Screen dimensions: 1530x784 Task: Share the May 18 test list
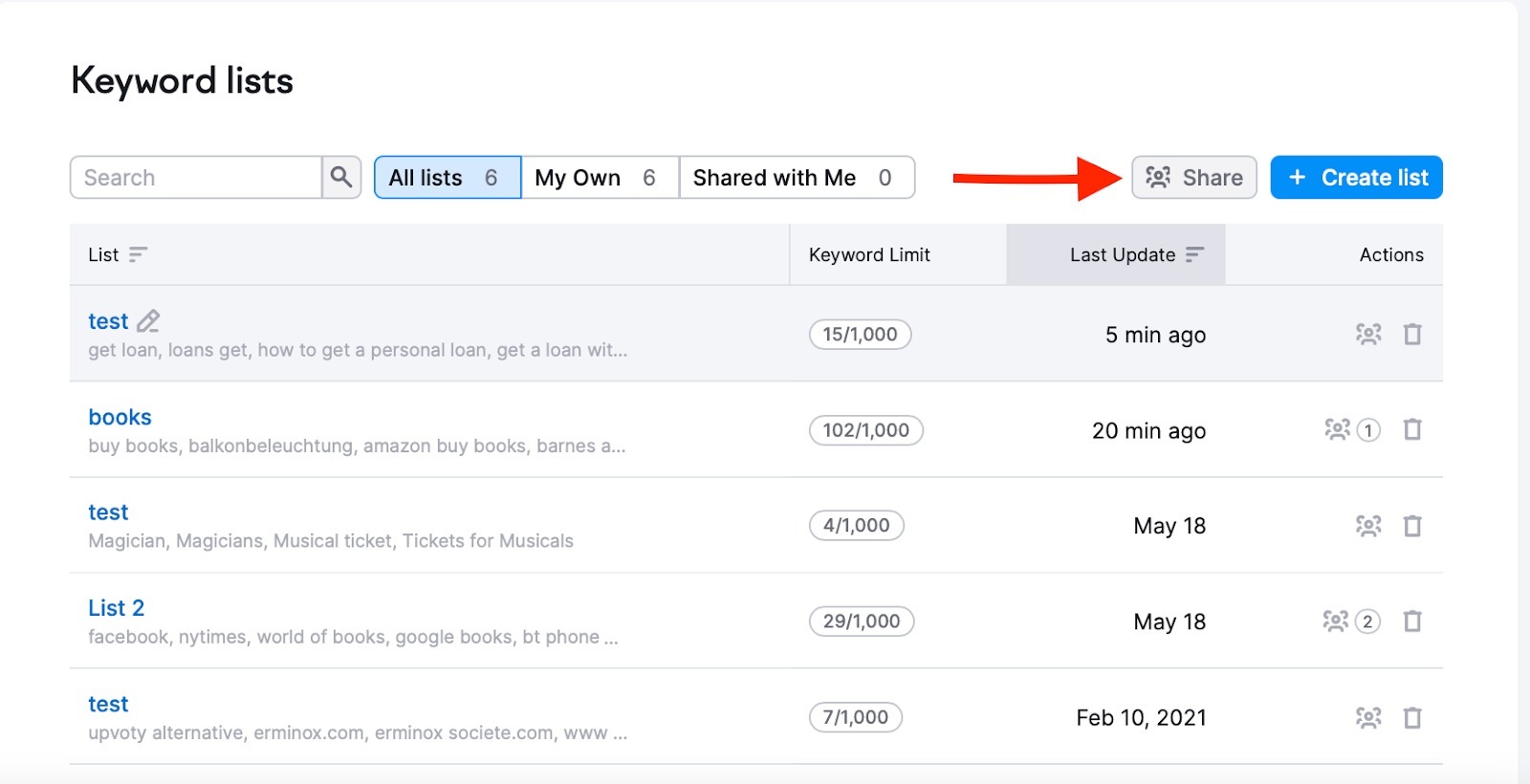click(x=1368, y=526)
